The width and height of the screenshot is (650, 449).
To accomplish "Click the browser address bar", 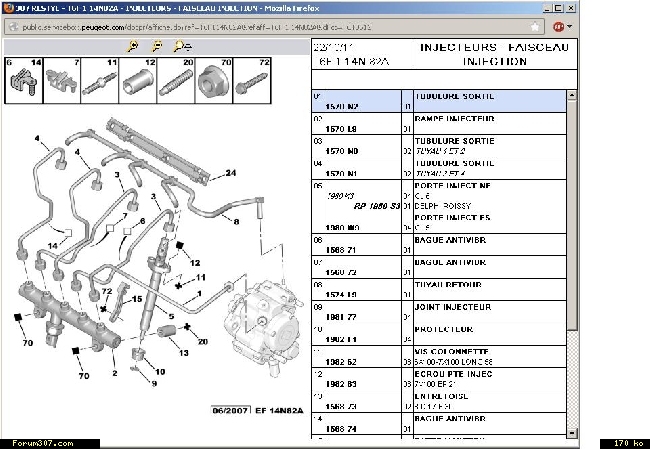I will [280, 27].
